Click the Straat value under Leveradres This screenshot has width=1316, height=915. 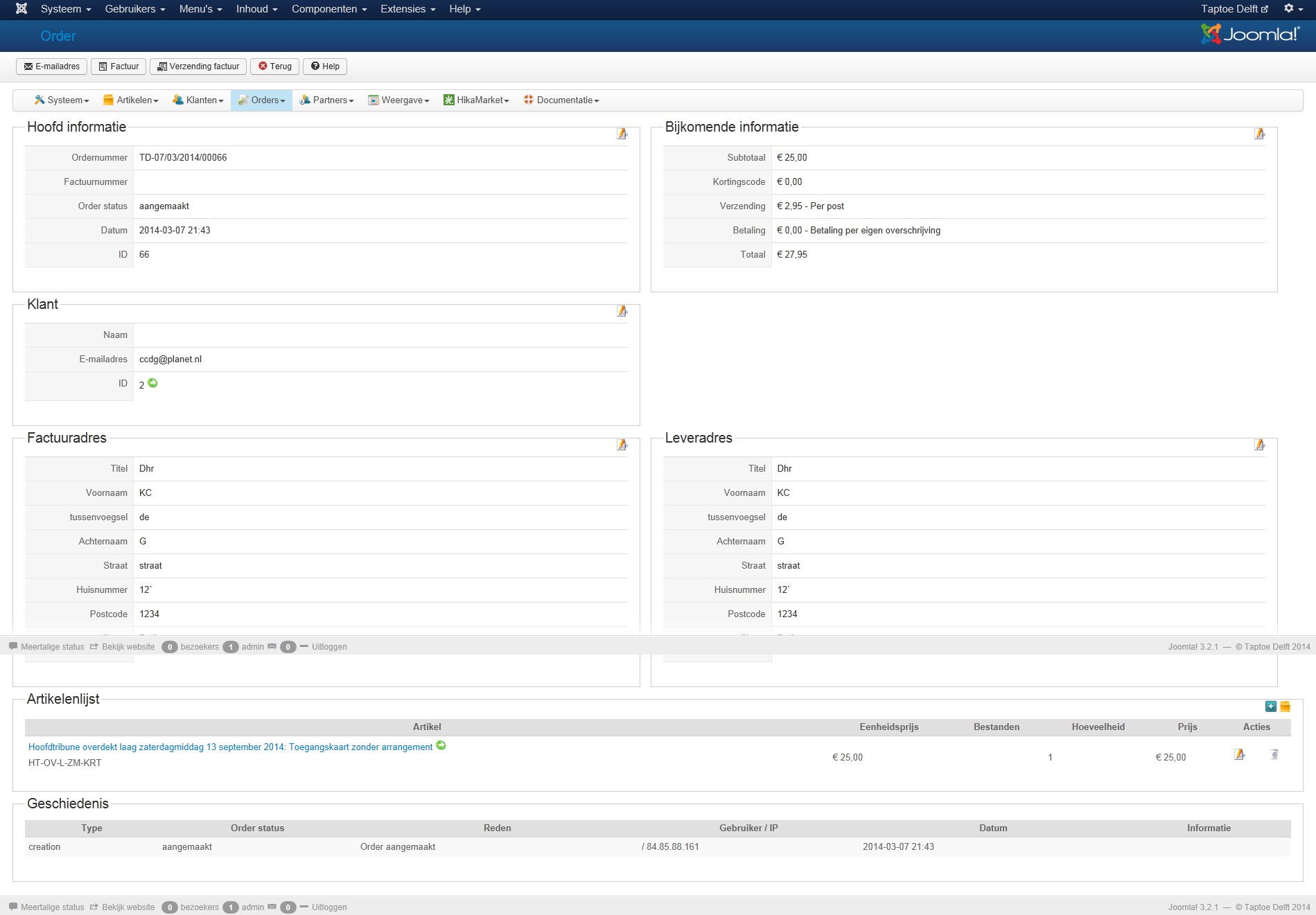[789, 566]
